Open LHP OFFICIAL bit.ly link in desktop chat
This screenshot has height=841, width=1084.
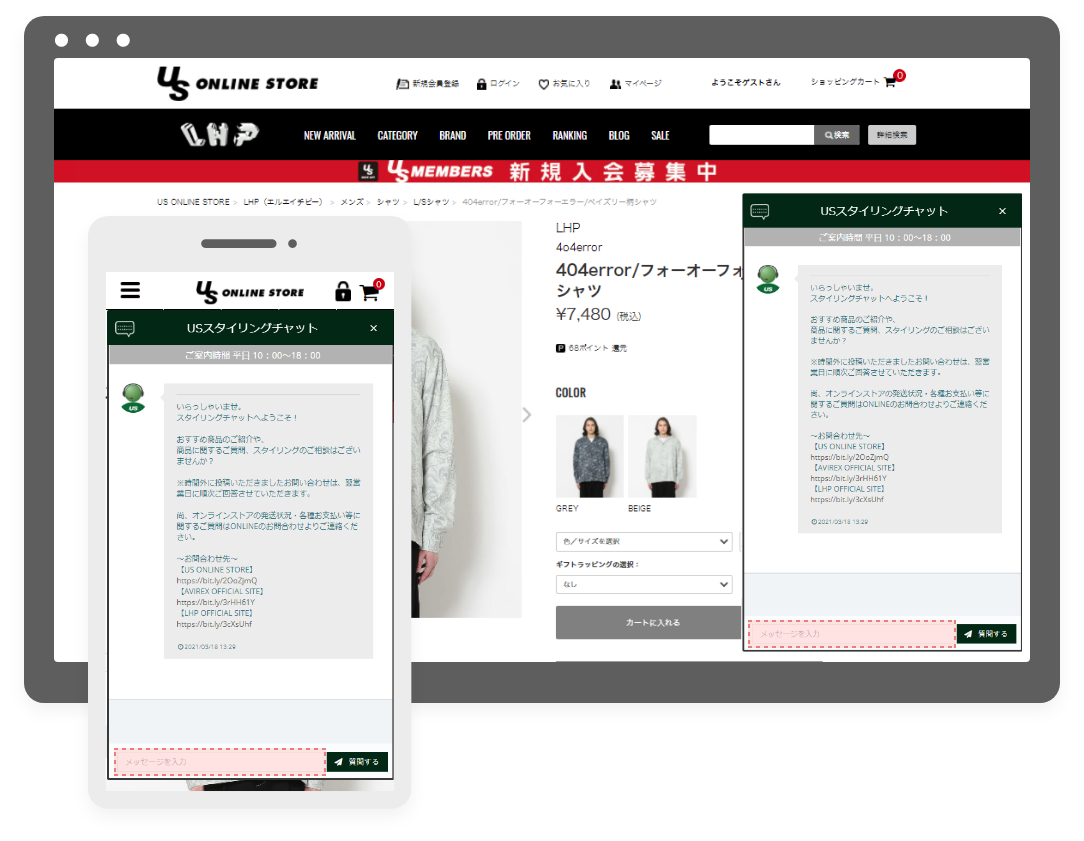point(847,499)
